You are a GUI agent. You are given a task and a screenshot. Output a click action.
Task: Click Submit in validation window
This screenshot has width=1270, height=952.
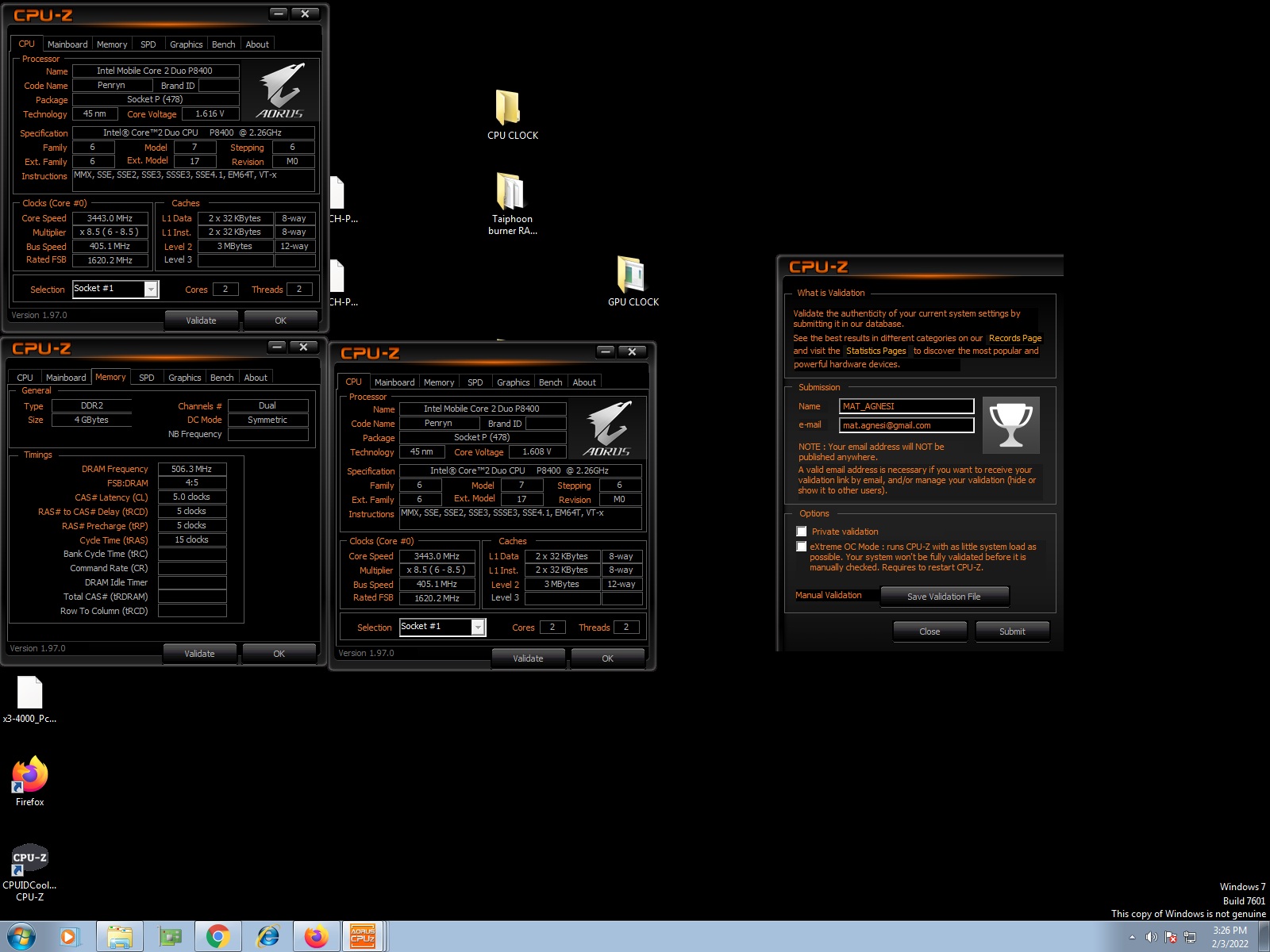pyautogui.click(x=1012, y=631)
